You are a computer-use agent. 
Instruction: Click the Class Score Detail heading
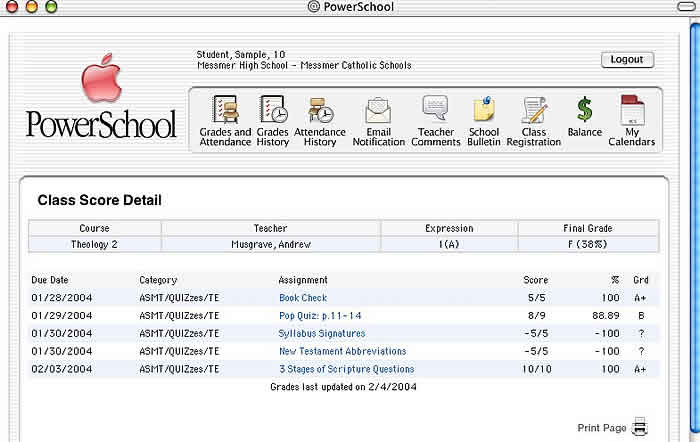pos(99,200)
